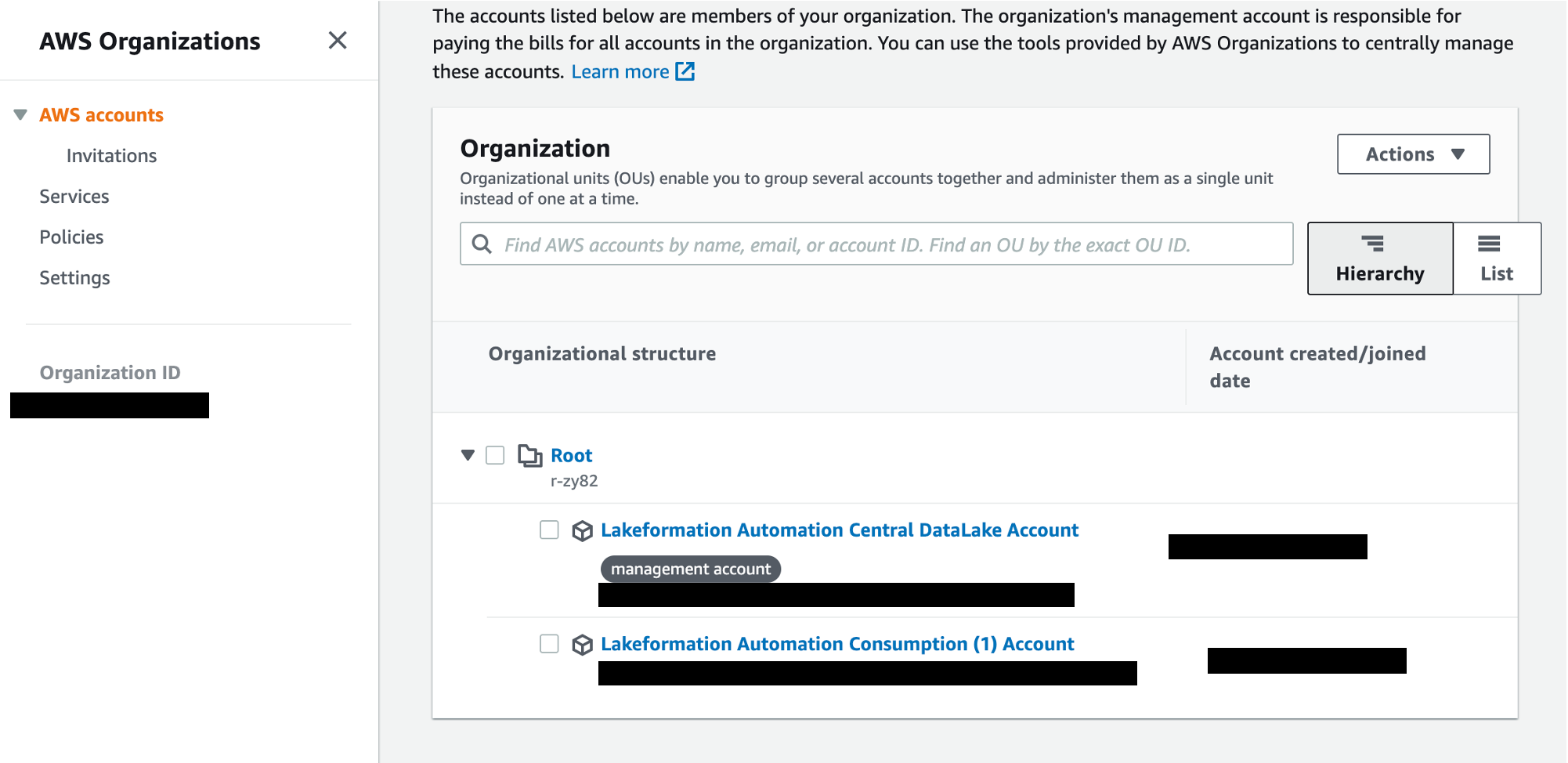Click the Organization ID label
The image size is (1568, 763).
(110, 373)
